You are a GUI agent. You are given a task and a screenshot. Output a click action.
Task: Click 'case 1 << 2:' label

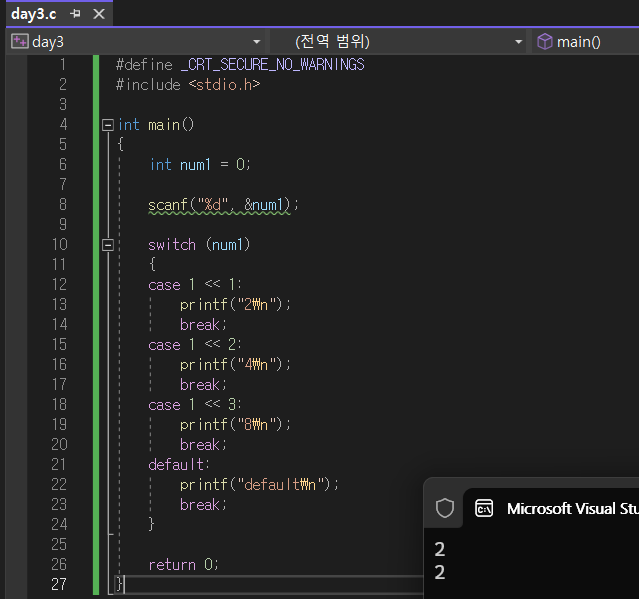pos(195,345)
